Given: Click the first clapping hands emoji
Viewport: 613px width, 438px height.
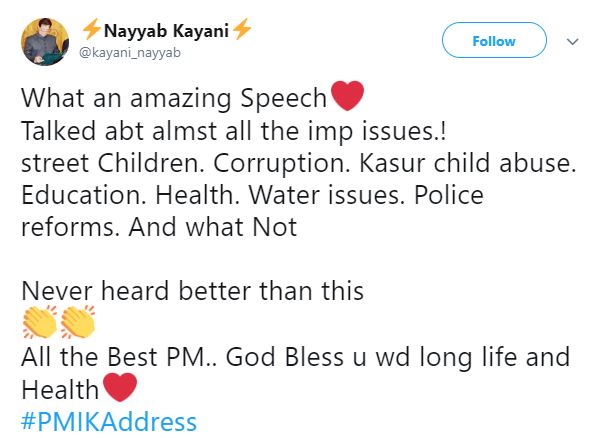Looking at the screenshot, I should (39, 323).
